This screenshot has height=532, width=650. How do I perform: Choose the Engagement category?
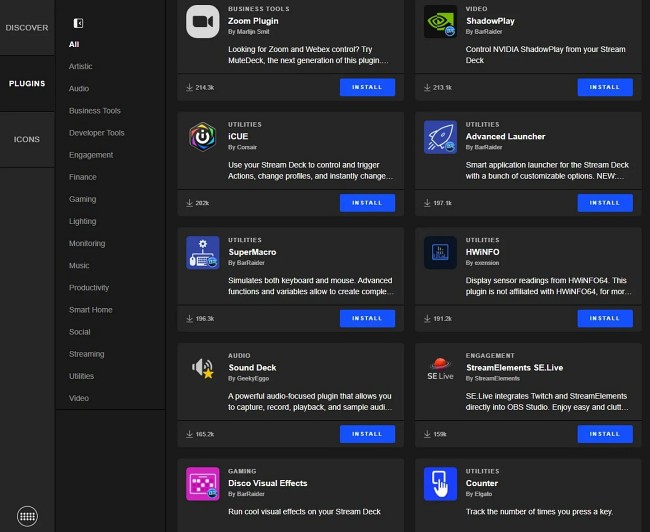pos(91,155)
